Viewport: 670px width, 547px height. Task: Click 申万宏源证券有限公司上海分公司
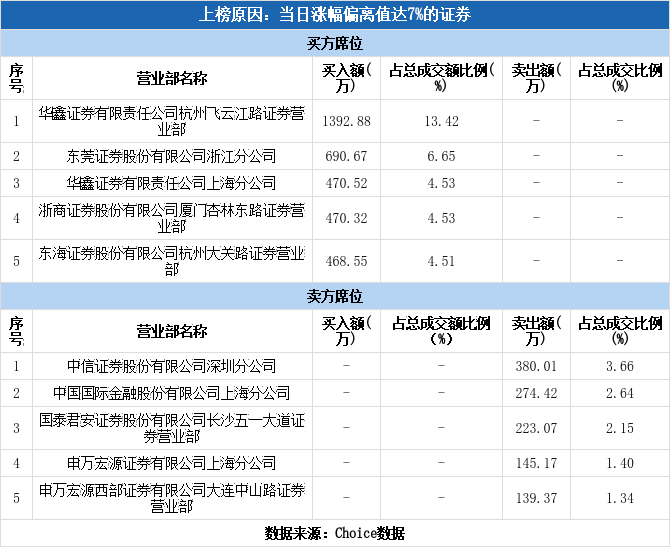point(172,463)
